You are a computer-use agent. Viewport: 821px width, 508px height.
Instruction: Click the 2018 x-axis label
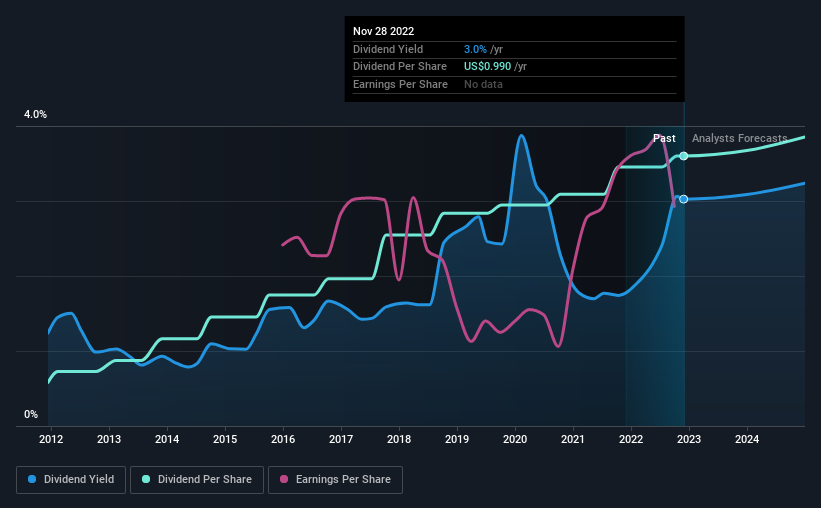(399, 439)
